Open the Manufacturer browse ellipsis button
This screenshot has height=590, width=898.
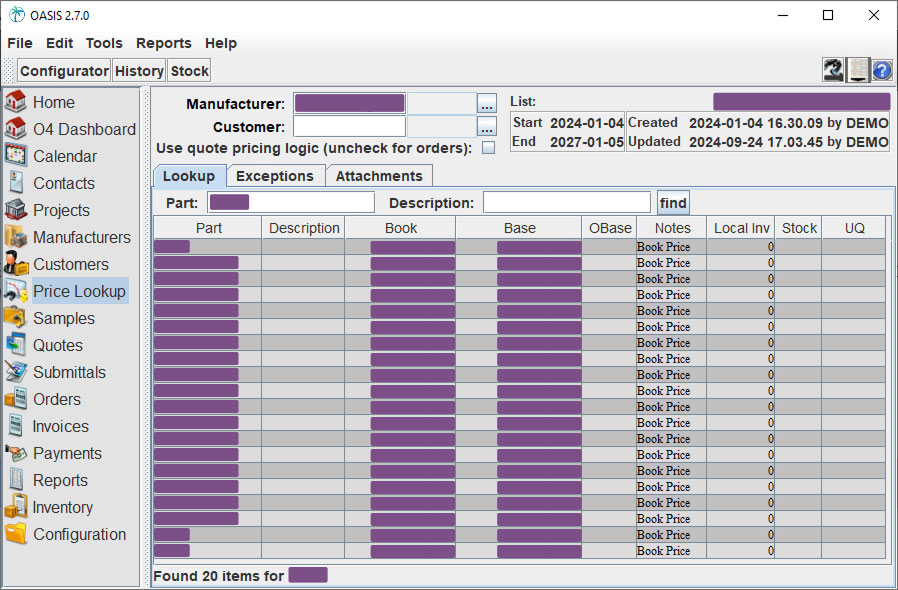[486, 103]
